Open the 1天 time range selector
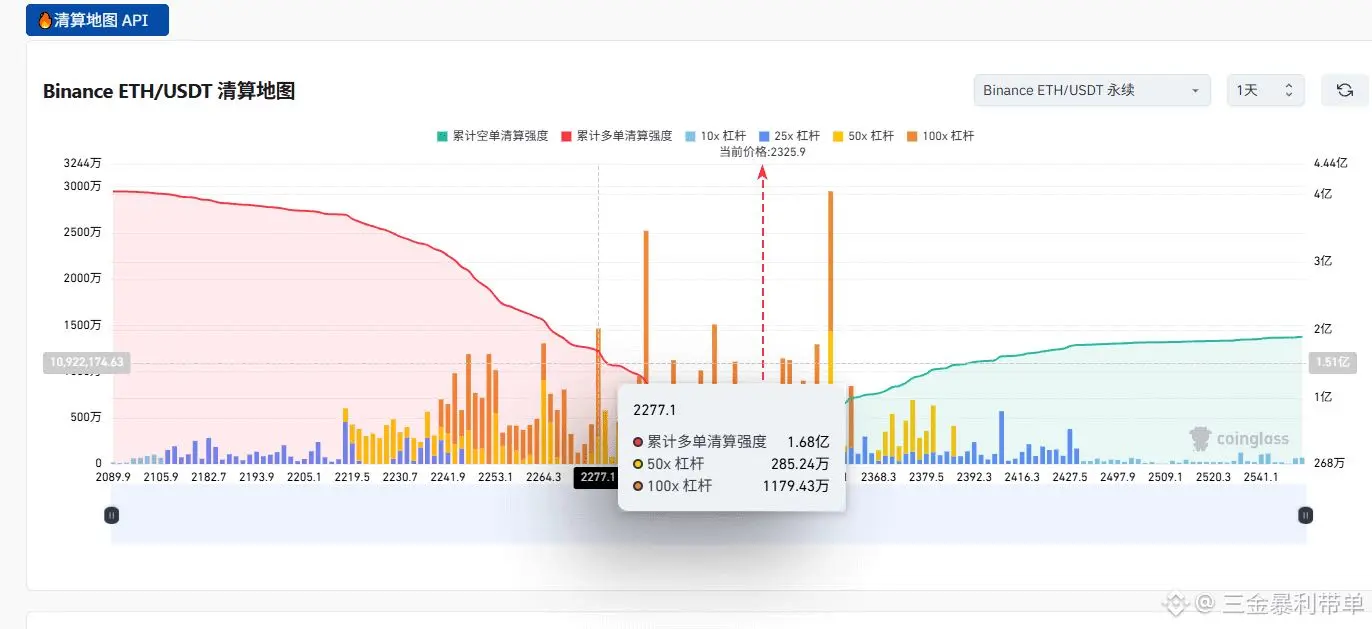The height and width of the screenshot is (629, 1372). [x=1266, y=90]
